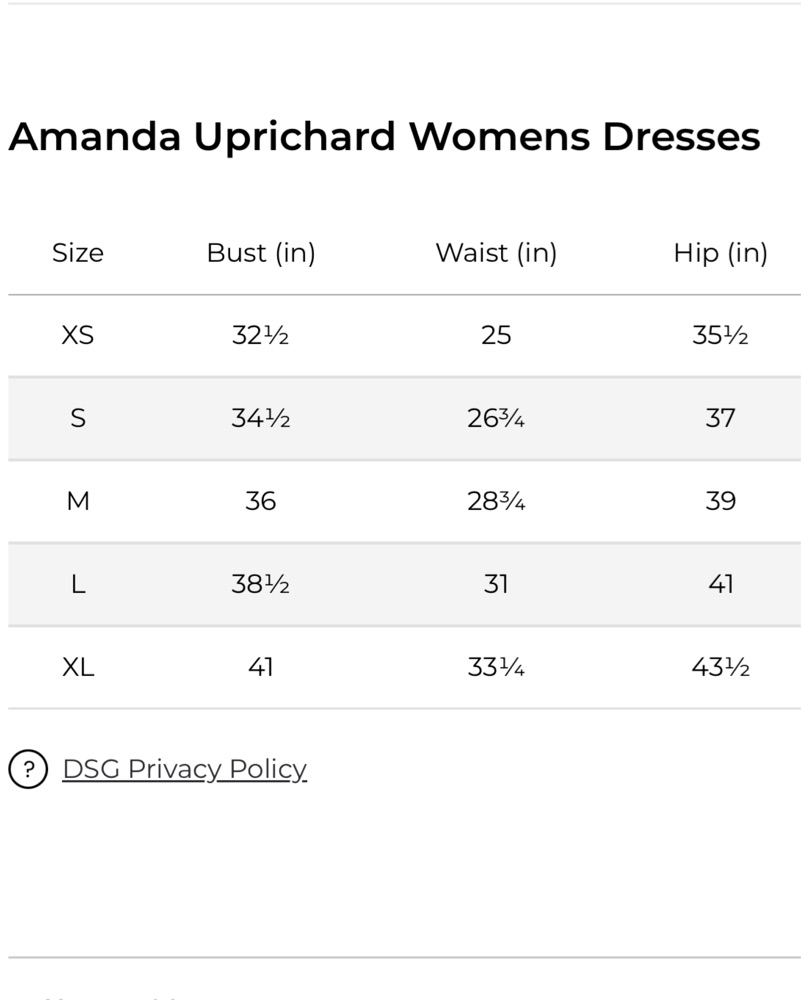Select the Size column header

pyautogui.click(x=78, y=253)
